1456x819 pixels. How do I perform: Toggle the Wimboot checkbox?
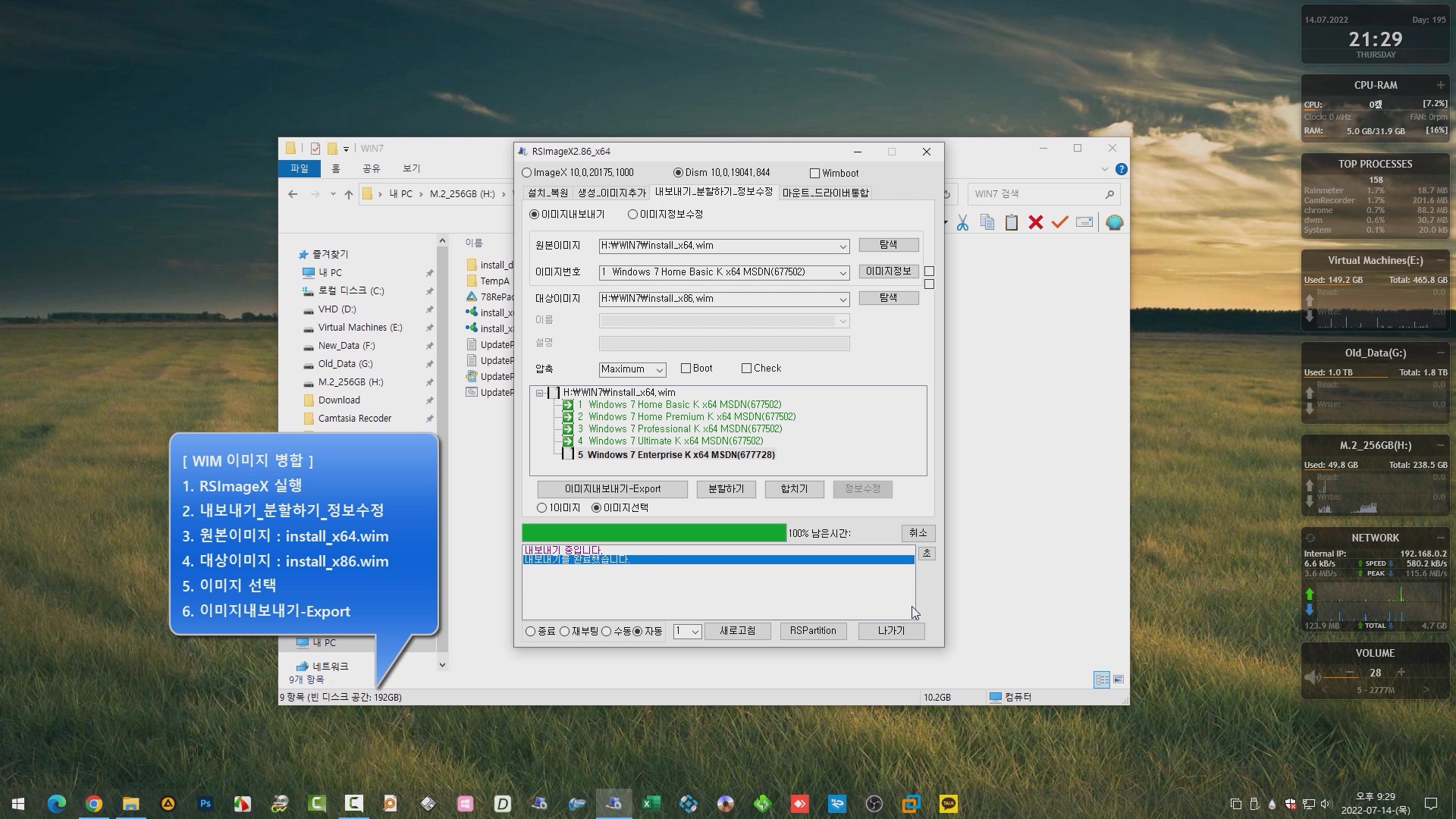click(x=815, y=174)
